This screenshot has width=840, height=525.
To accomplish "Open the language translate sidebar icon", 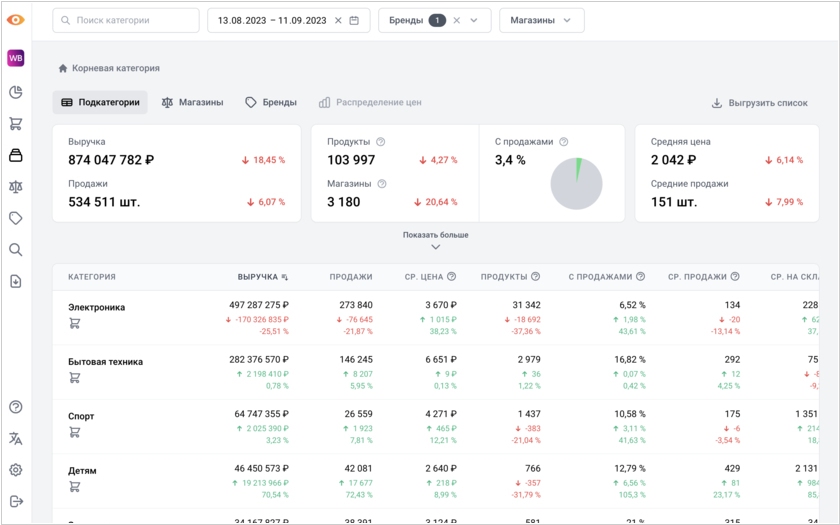I will [16, 439].
